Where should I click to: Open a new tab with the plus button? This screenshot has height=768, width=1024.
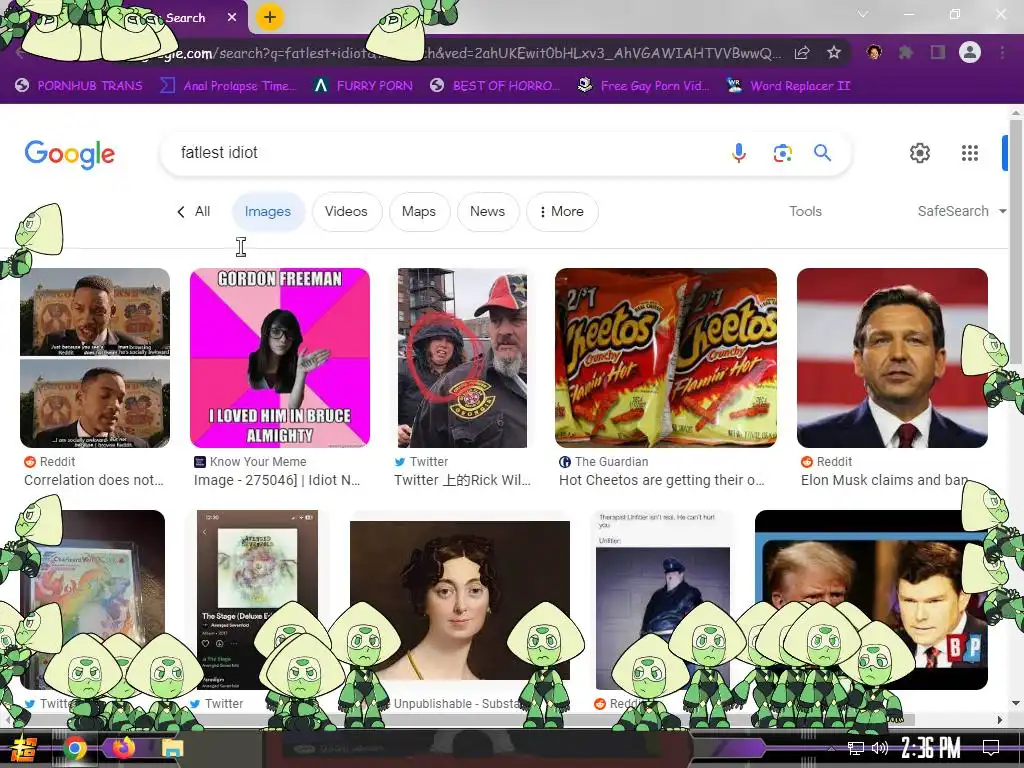click(x=270, y=17)
